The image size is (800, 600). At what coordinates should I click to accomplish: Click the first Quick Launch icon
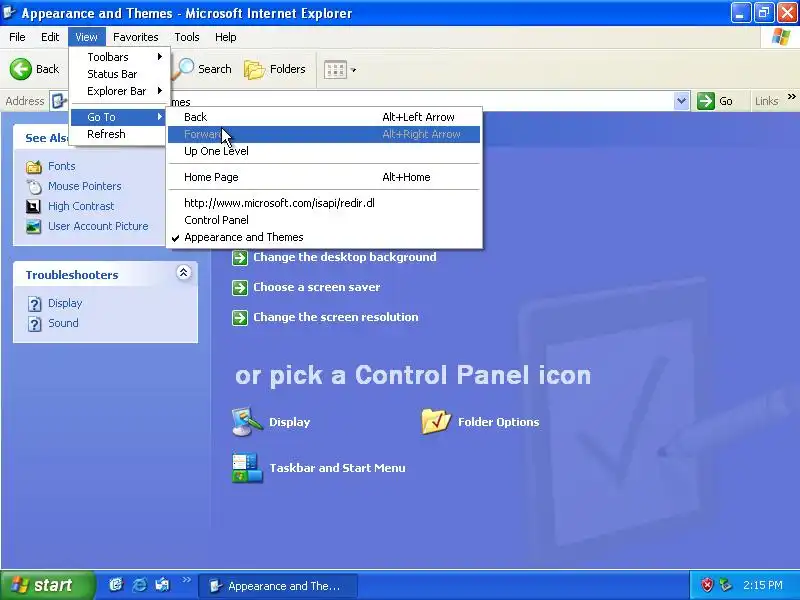pyautogui.click(x=116, y=585)
